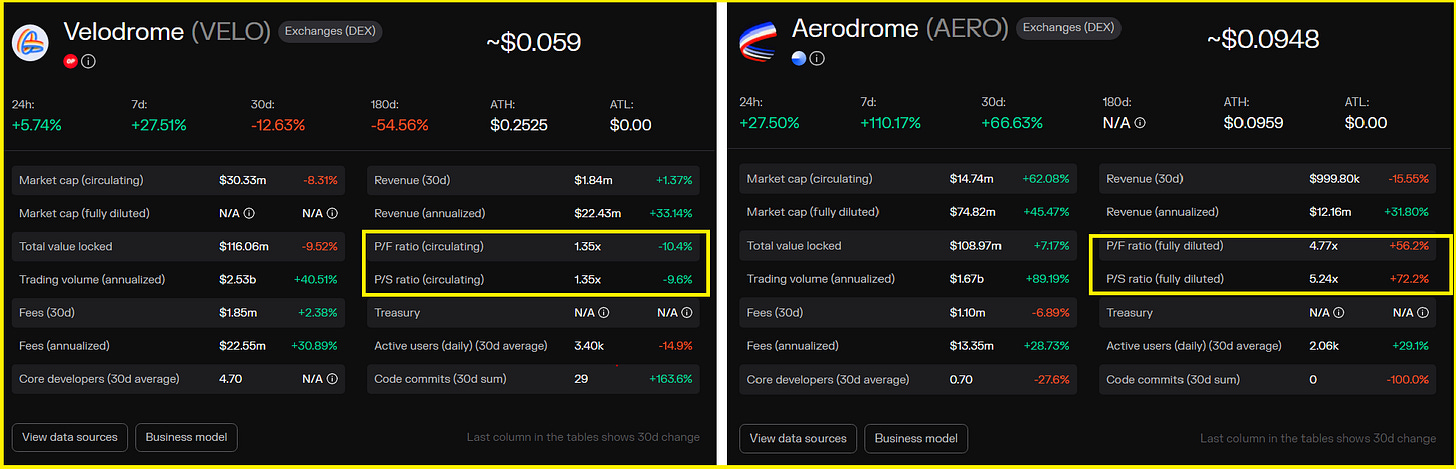Click the Velodrome (VELO) title
Viewport: 1456px width, 469px height.
tap(167, 32)
